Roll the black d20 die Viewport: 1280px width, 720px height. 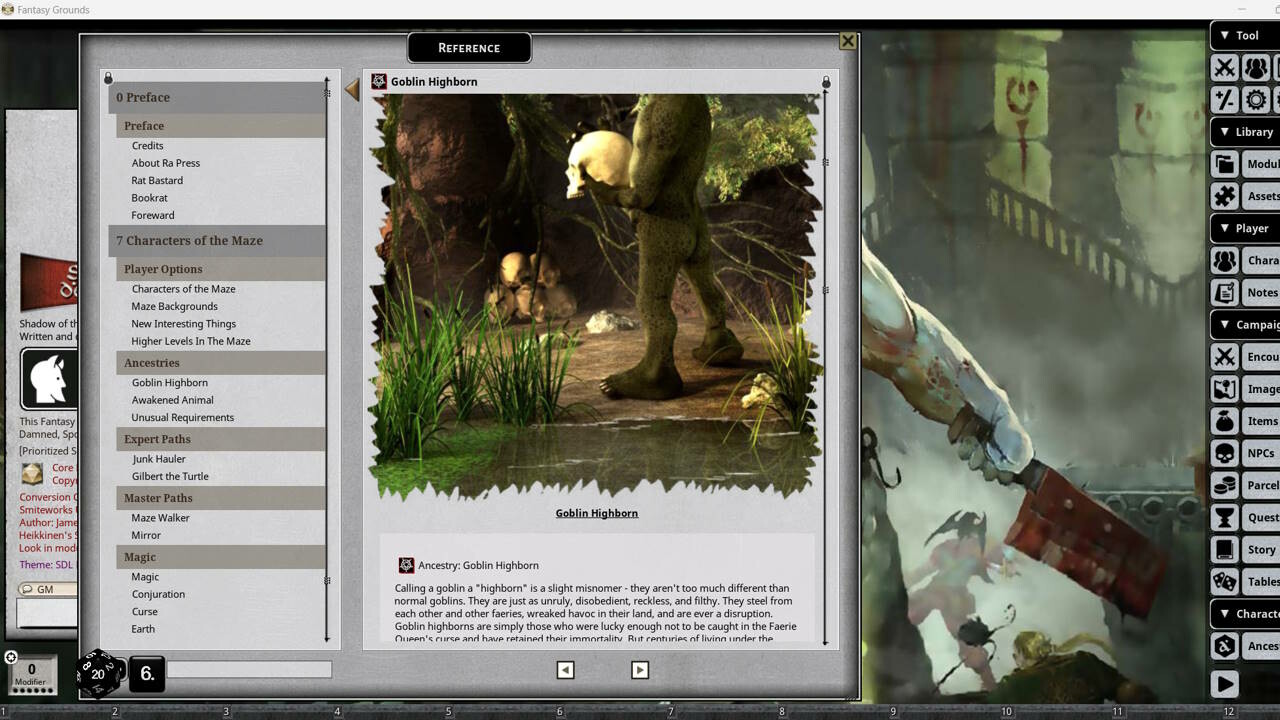click(x=97, y=673)
